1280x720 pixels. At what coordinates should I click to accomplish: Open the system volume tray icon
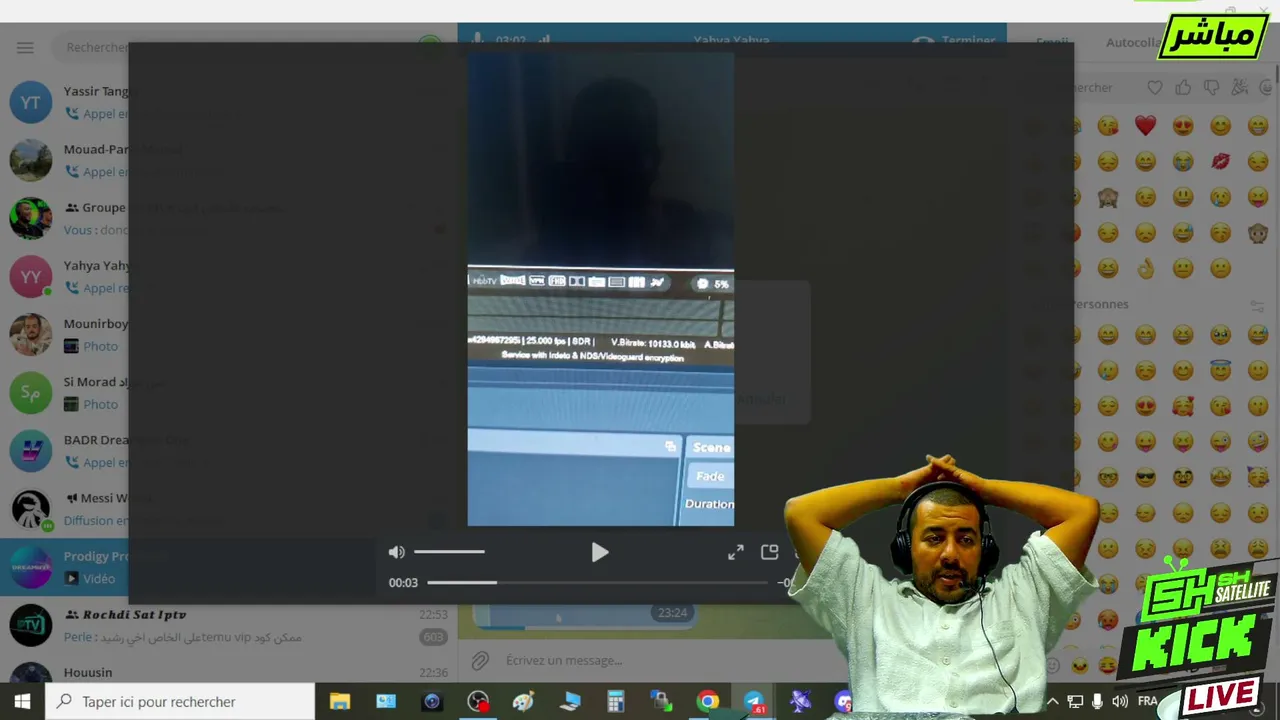[x=1120, y=701]
